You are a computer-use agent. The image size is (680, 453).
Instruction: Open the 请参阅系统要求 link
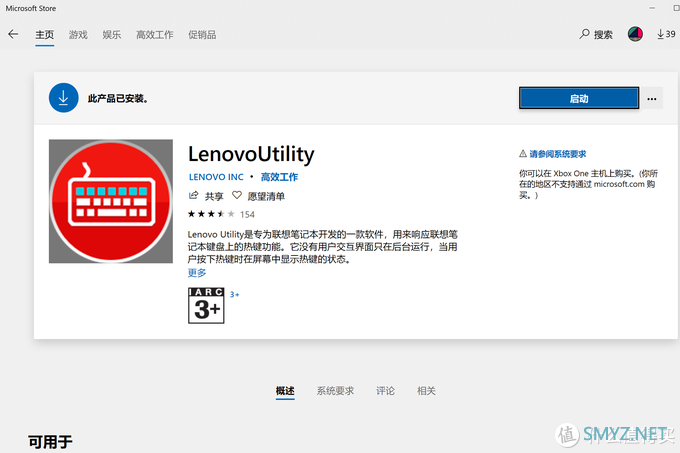558,154
